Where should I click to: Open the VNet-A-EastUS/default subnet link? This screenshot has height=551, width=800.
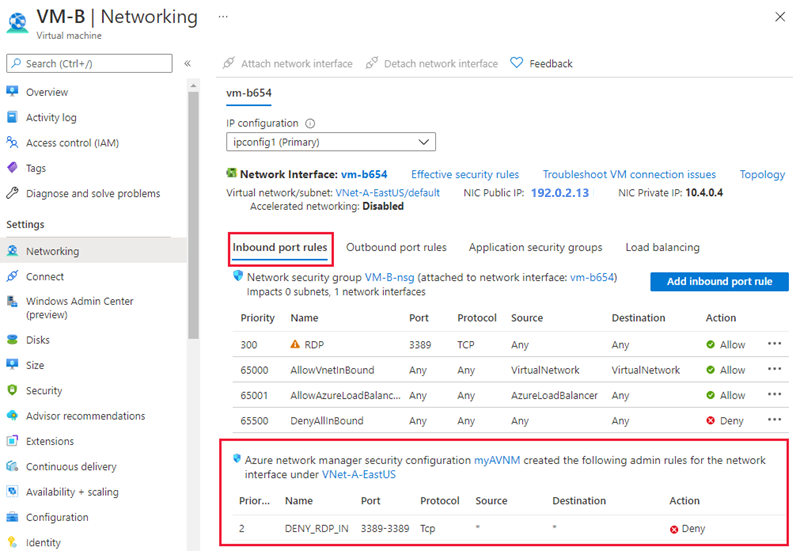[387, 193]
